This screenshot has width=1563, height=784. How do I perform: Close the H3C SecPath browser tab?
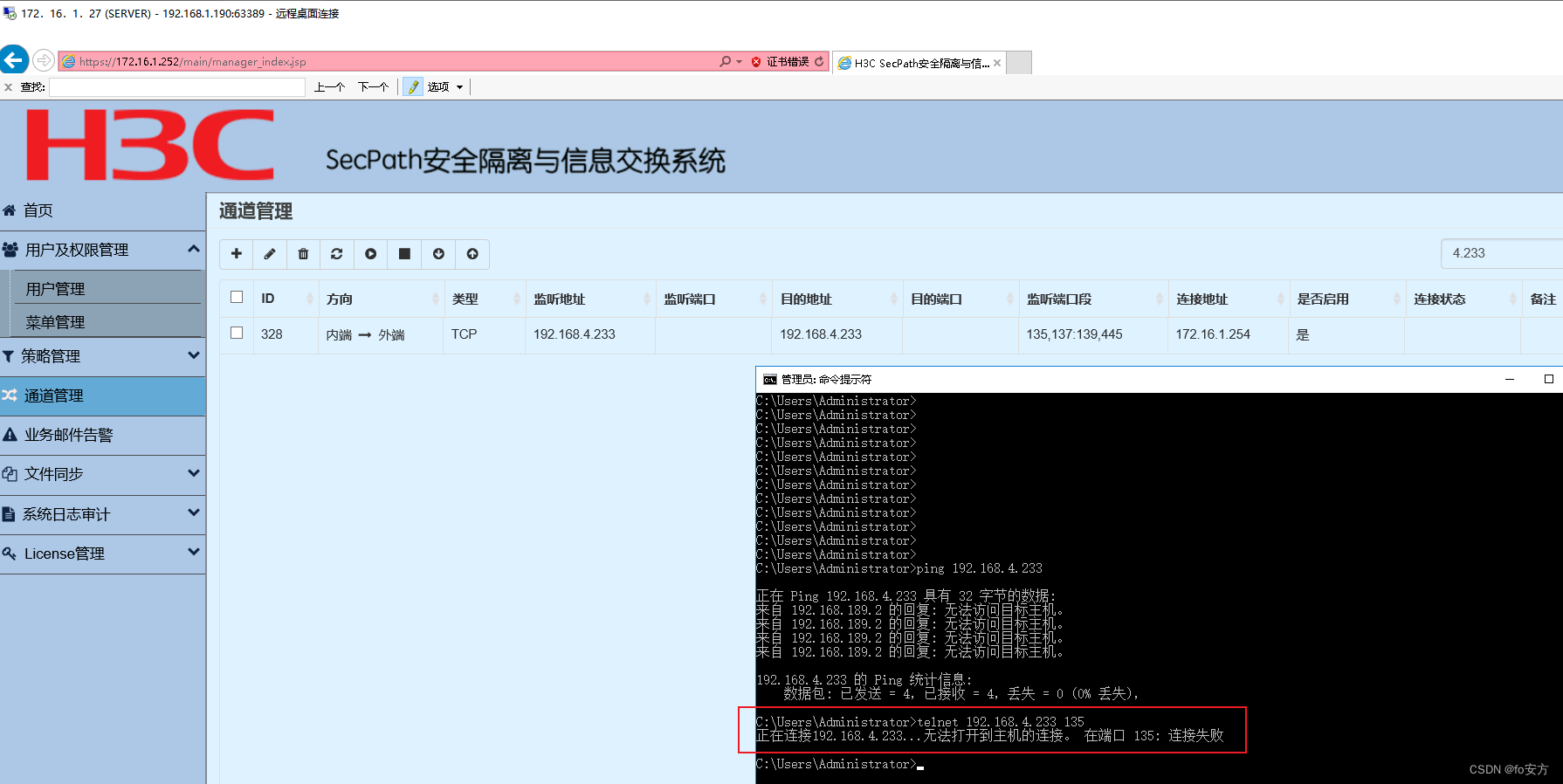coord(997,63)
